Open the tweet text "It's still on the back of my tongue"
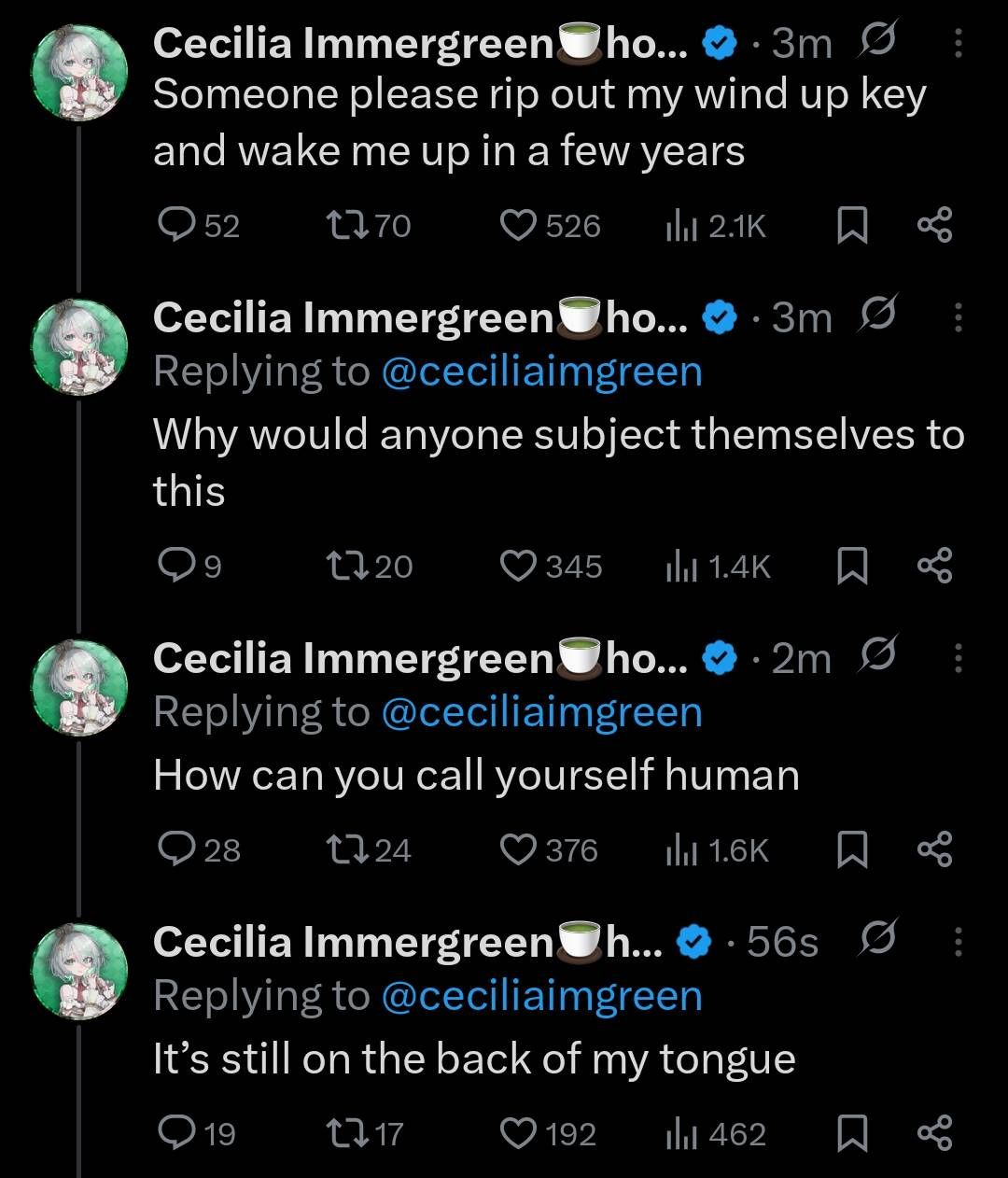This screenshot has width=1008, height=1178. tap(474, 1059)
